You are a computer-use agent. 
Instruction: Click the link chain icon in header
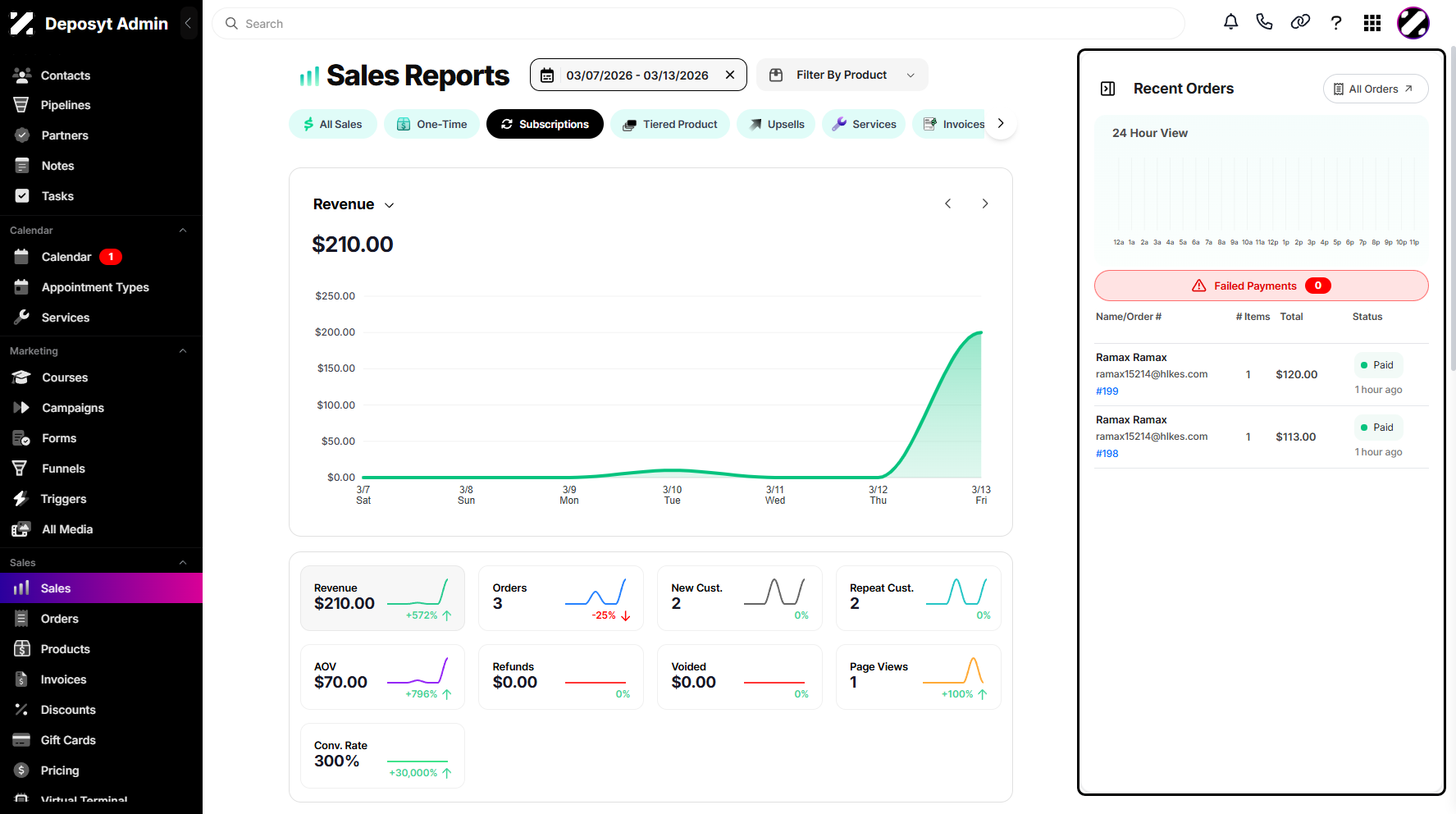[1300, 22]
